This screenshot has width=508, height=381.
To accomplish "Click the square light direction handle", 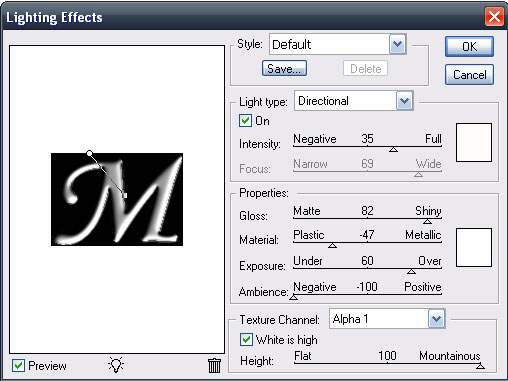I will pos(125,195).
